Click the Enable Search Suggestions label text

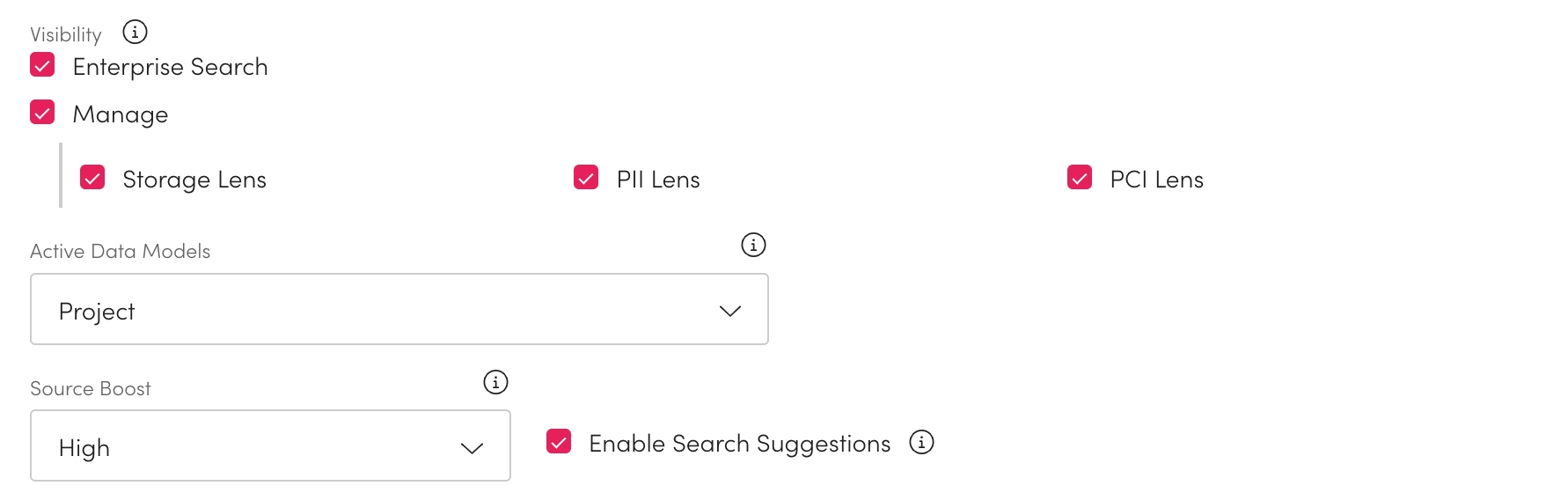click(x=739, y=444)
